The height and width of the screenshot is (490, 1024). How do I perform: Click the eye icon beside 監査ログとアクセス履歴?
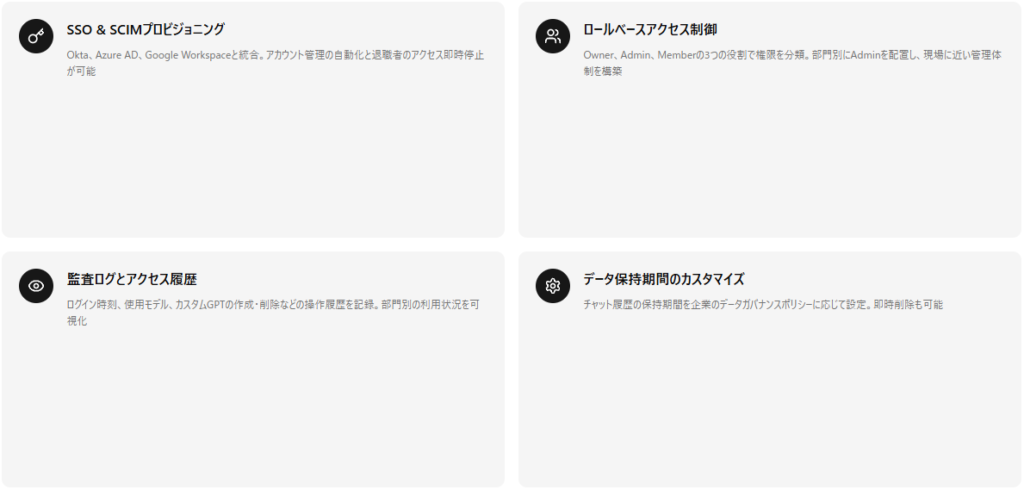(x=36, y=286)
